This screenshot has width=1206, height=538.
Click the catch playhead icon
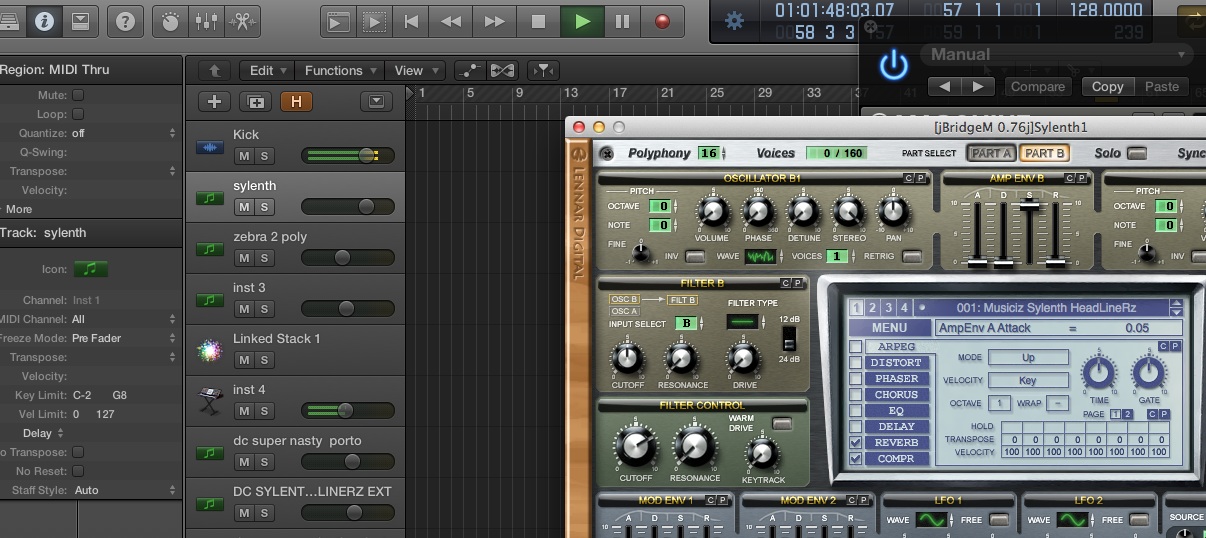coord(543,70)
